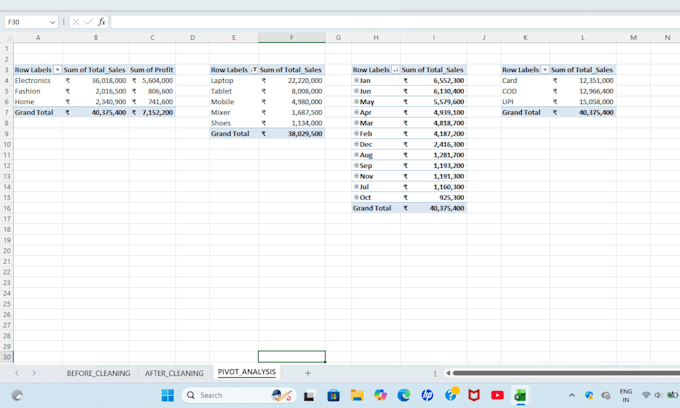Select Grand Total value 7,152,200
Screen dimensions: 680x408
(x=152, y=112)
